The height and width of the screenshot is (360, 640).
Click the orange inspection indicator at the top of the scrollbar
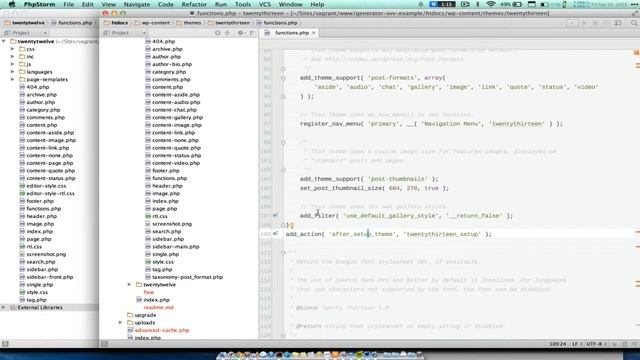[636, 53]
